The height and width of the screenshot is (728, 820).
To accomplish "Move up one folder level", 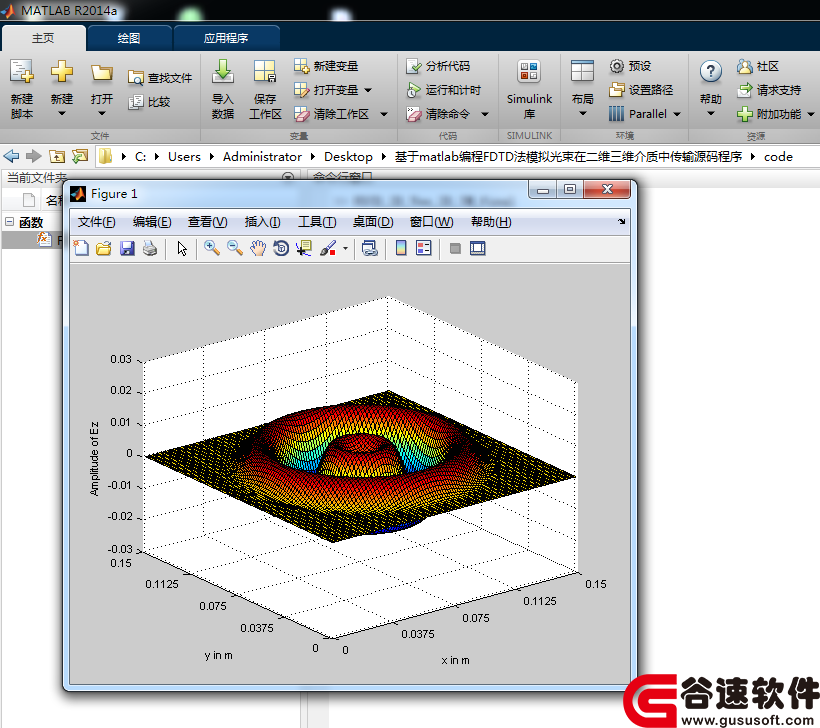I will coord(56,156).
